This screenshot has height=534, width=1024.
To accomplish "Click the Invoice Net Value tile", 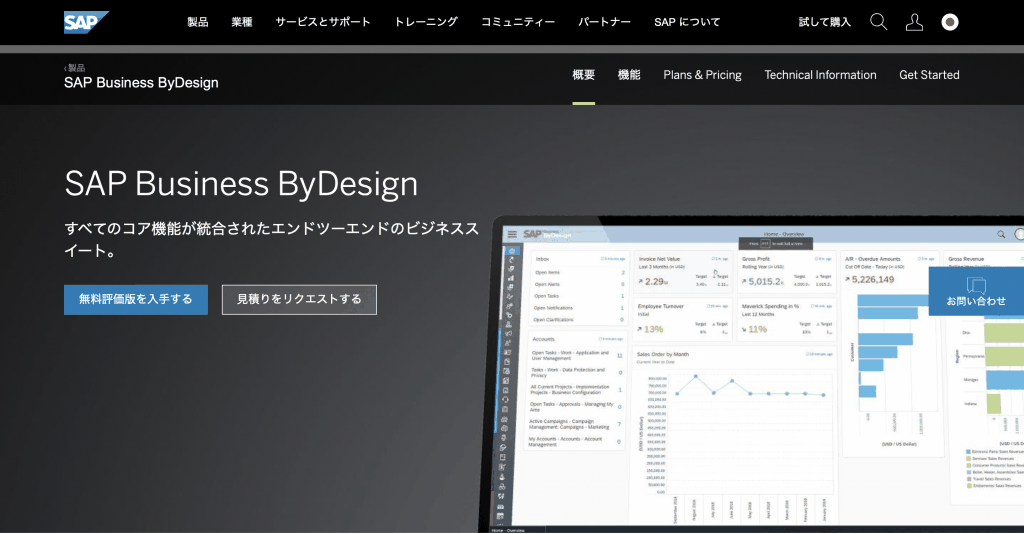I will (x=682, y=272).
